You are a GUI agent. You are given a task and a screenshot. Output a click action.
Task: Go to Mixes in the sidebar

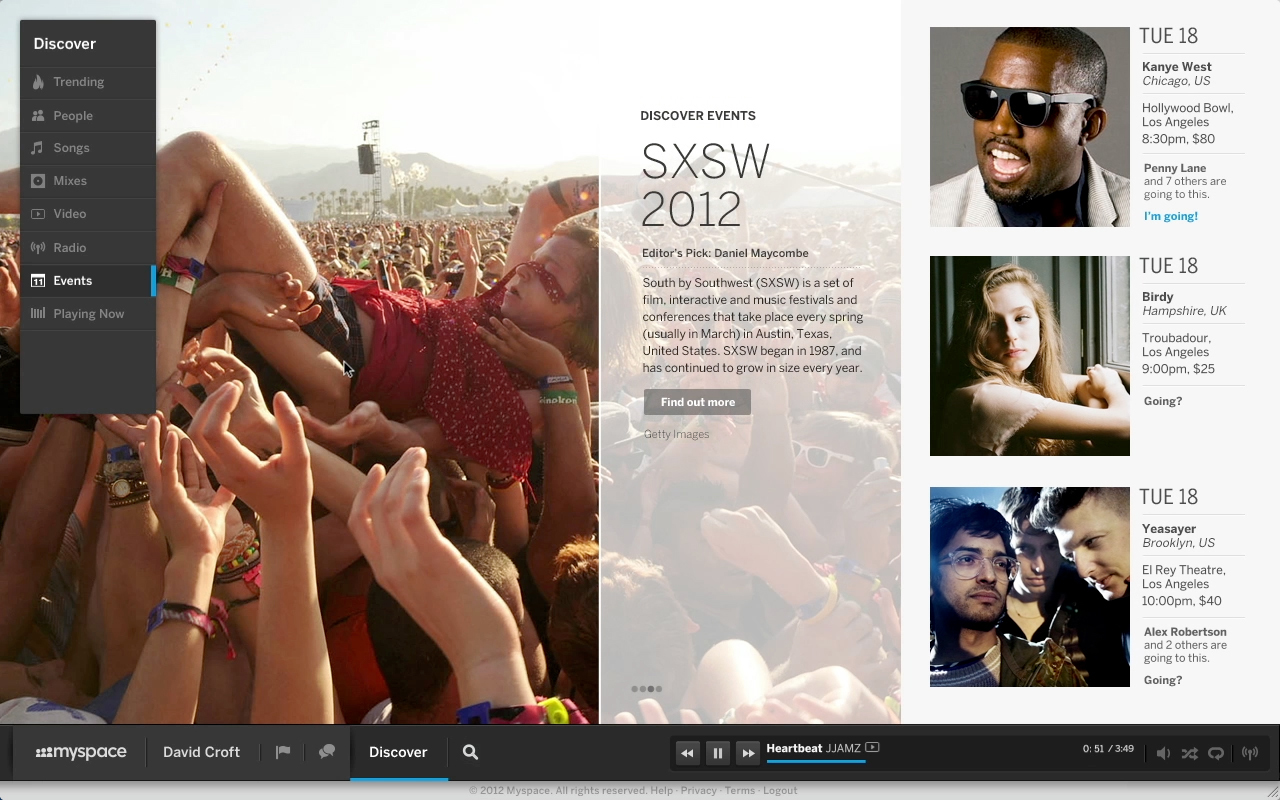(88, 181)
